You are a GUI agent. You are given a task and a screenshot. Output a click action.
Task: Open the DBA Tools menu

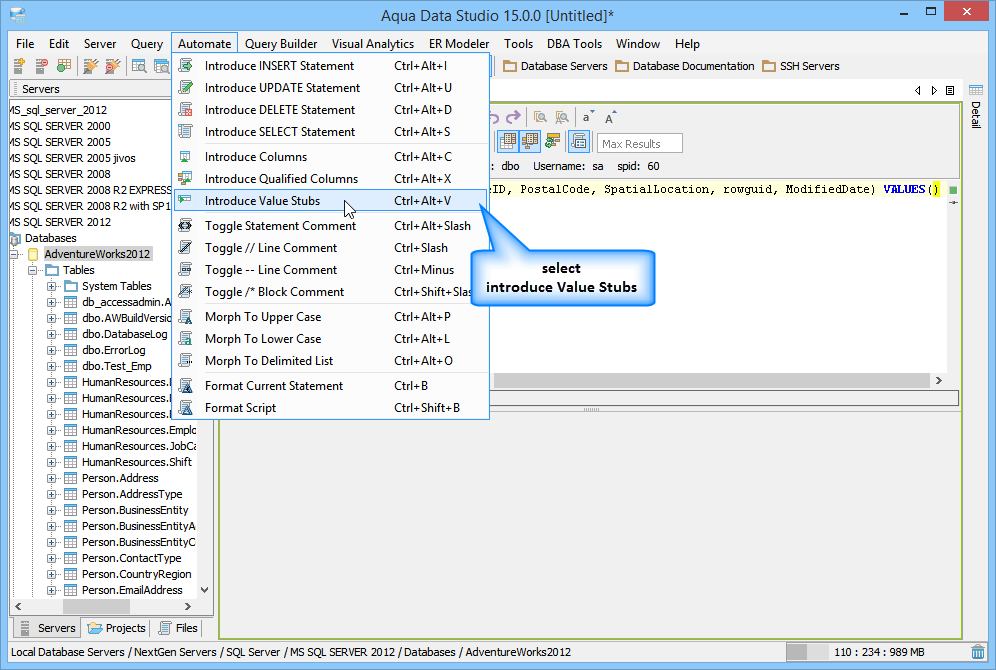(574, 44)
